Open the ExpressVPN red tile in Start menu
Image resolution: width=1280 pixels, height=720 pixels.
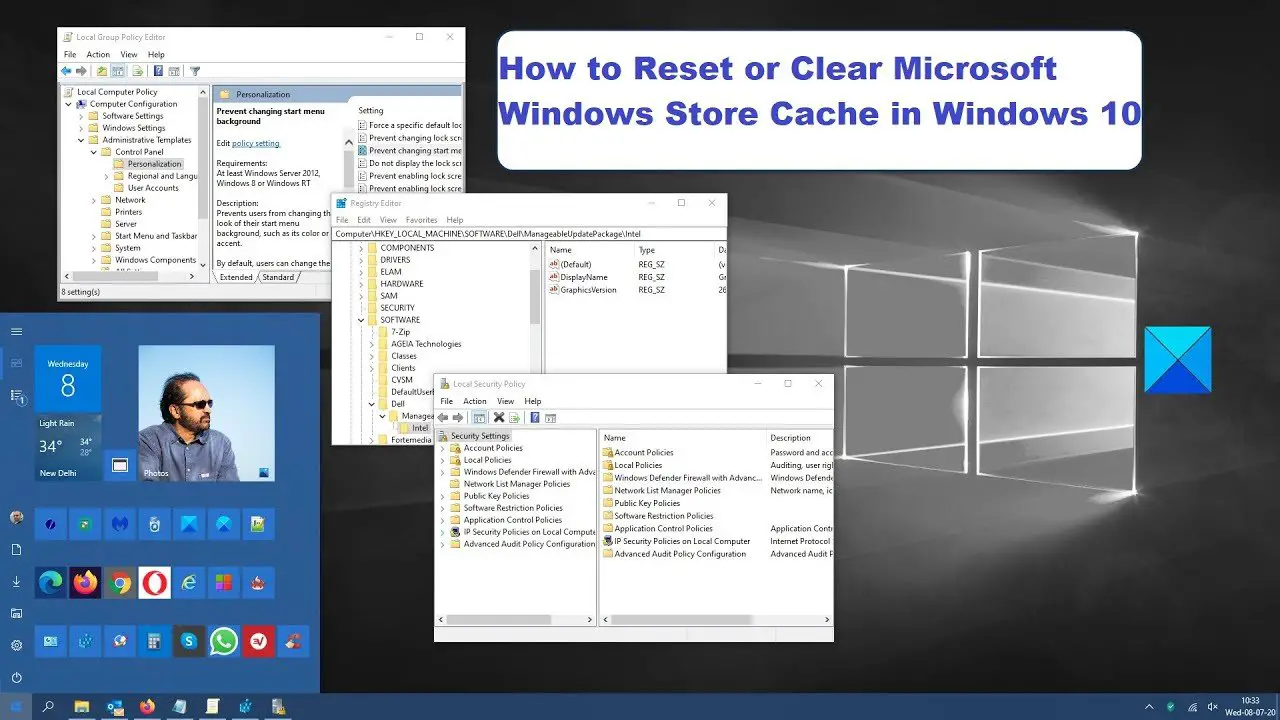click(258, 641)
